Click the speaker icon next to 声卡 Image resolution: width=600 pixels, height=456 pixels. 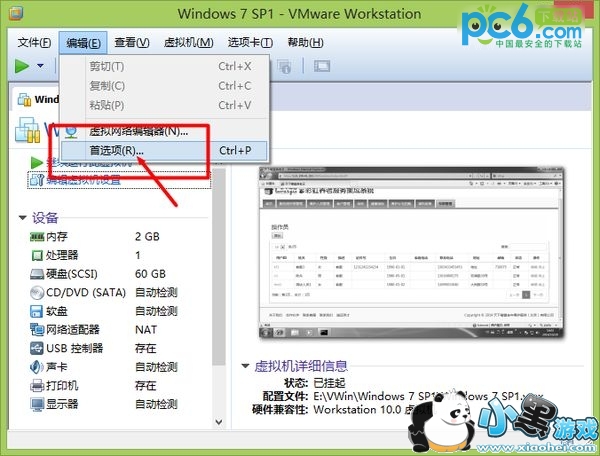(37, 367)
